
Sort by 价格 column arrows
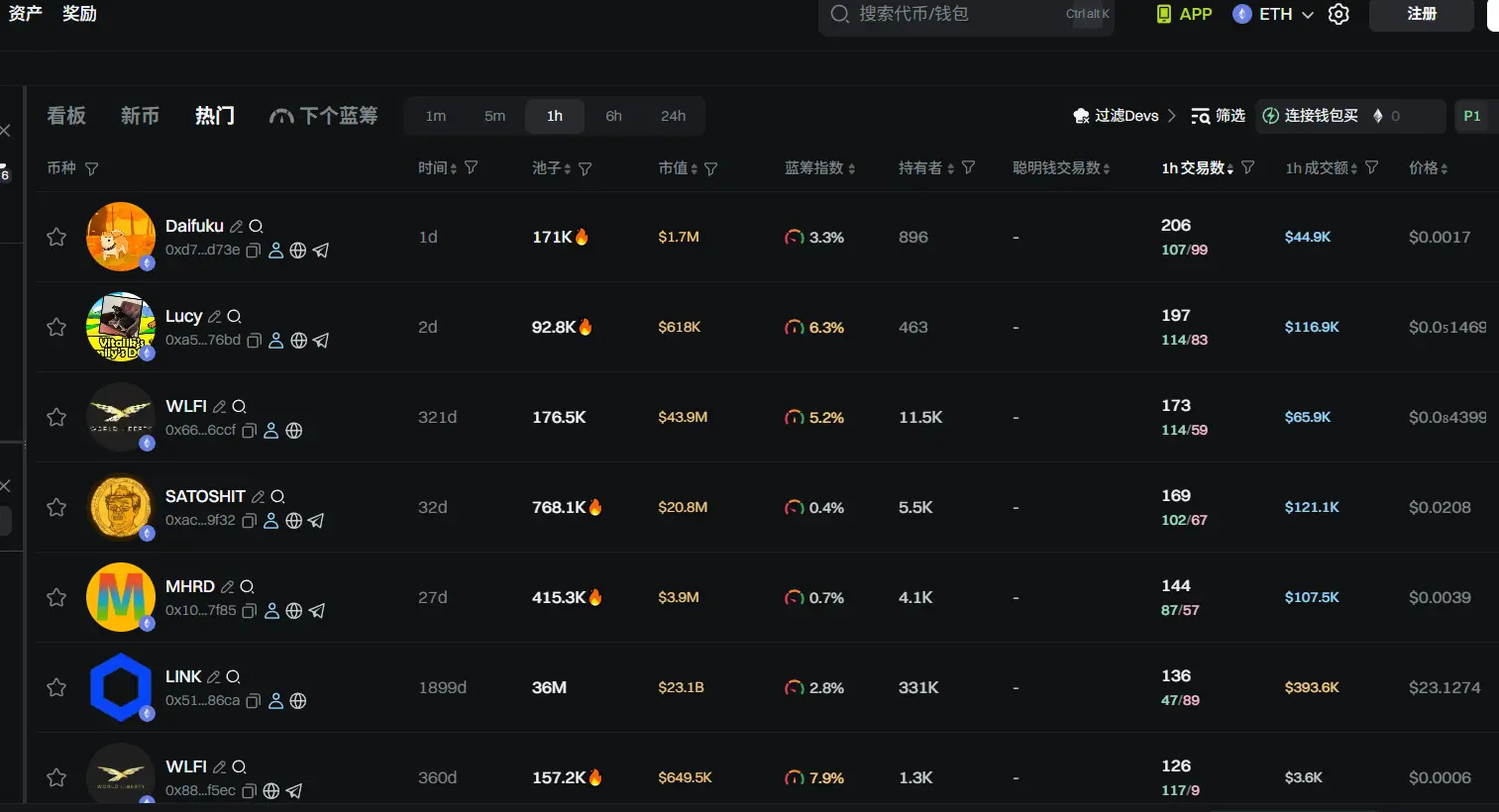pos(1445,169)
